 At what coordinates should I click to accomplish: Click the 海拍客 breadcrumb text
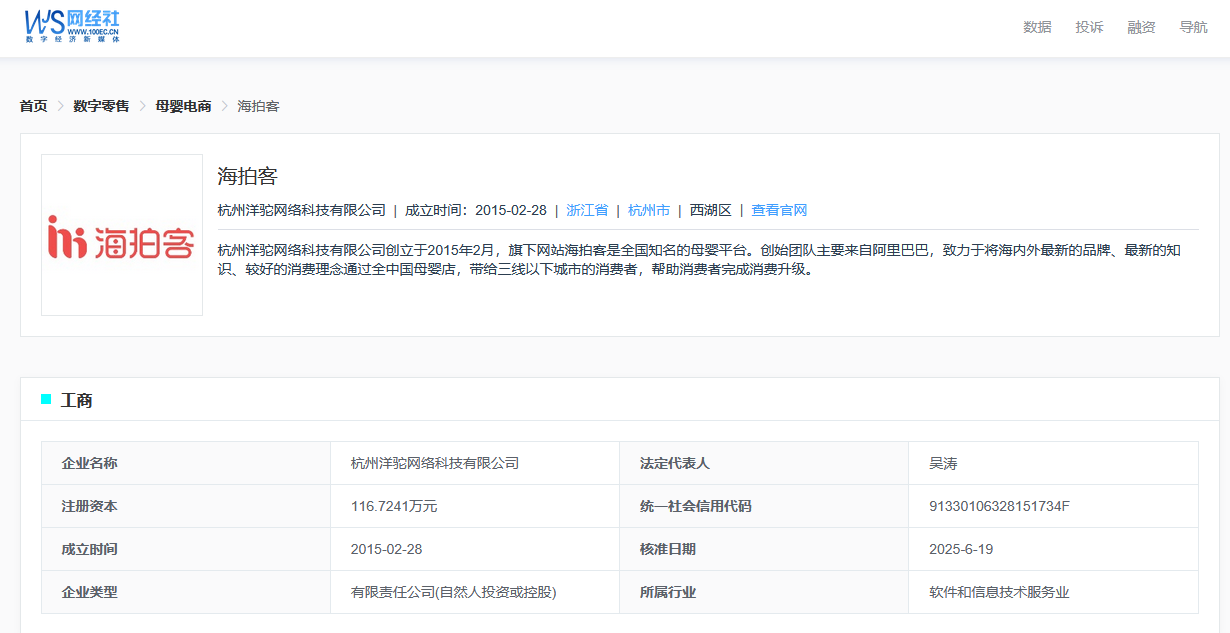[258, 106]
